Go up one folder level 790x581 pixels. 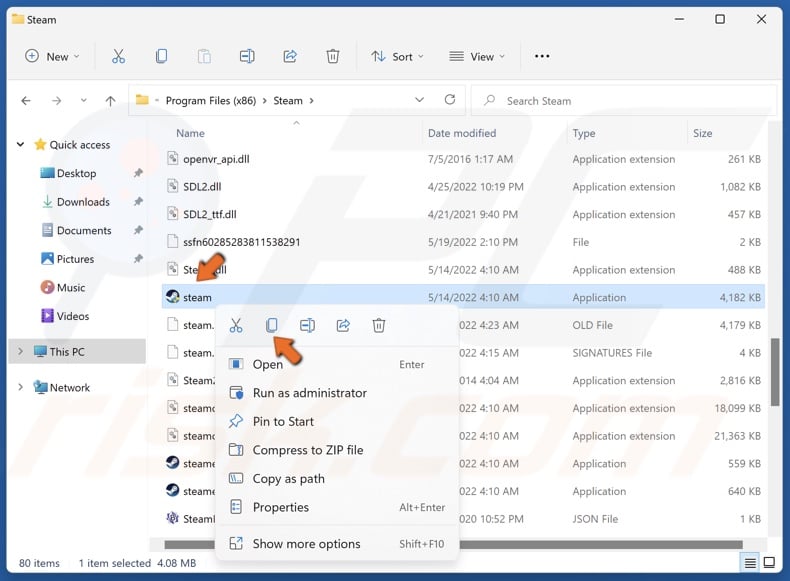[x=110, y=101]
